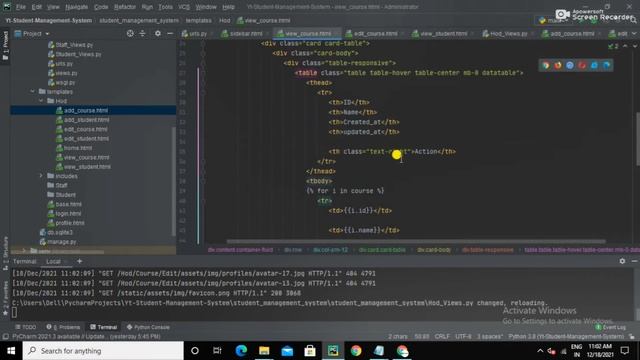The height and width of the screenshot is (360, 640).
Task: Open Firefox browser preview icon in editor
Action: click(x=558, y=65)
